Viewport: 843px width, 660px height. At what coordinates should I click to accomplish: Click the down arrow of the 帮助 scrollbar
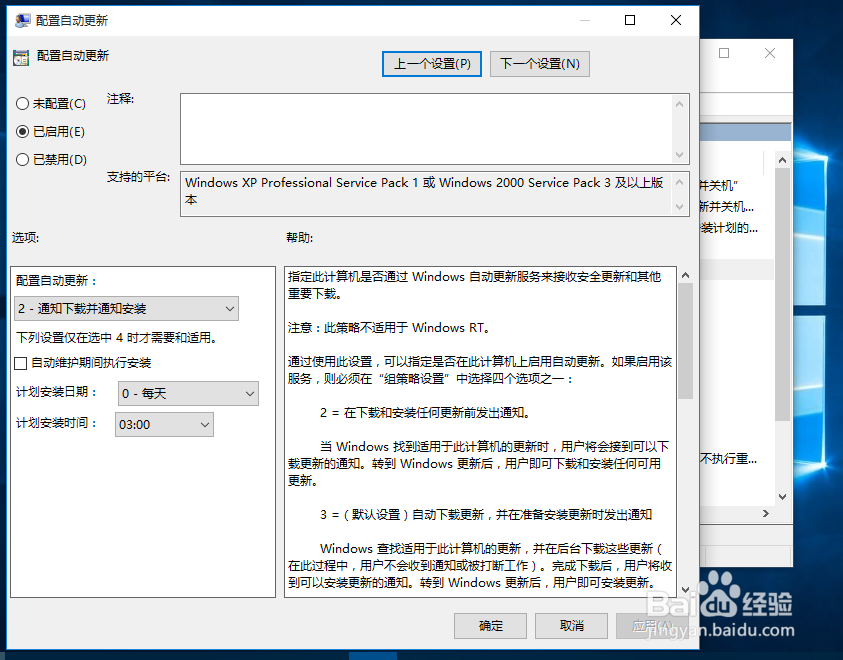pos(685,590)
